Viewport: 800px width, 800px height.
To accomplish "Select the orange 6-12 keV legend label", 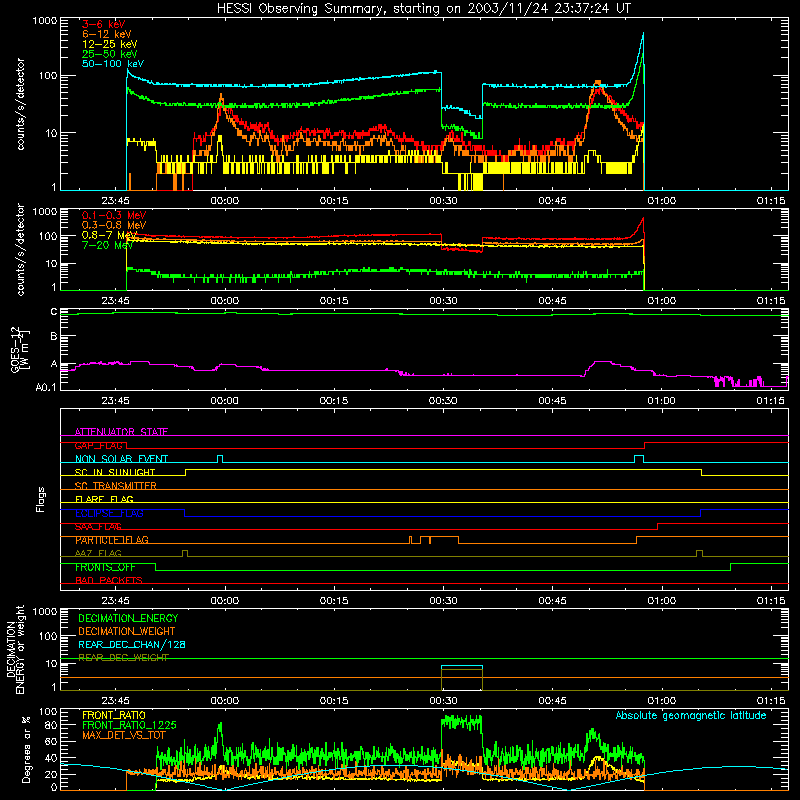I will click(x=106, y=34).
